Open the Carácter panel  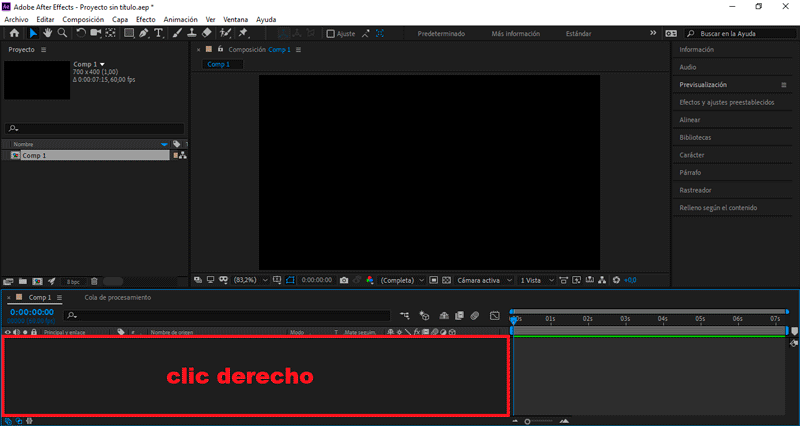[x=691, y=155]
